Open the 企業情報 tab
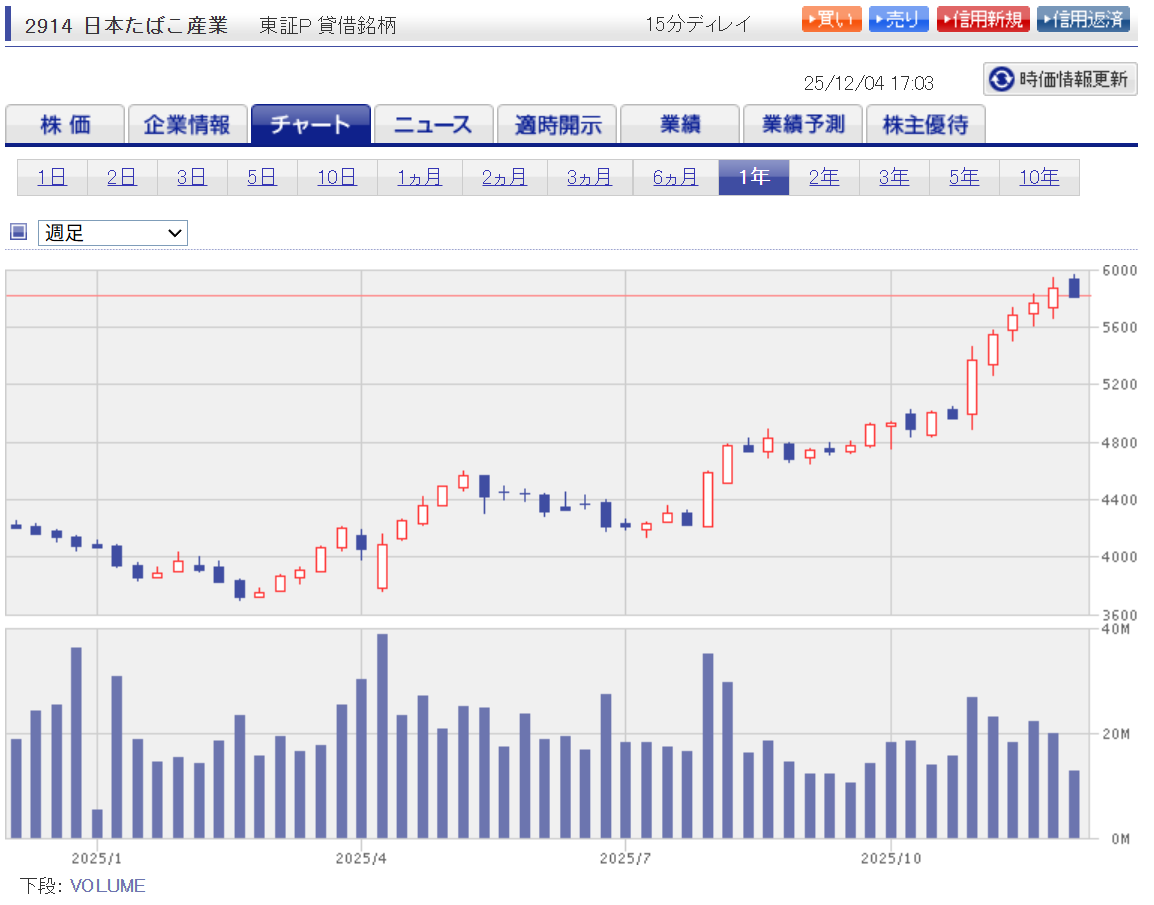The image size is (1154, 905). pyautogui.click(x=187, y=124)
